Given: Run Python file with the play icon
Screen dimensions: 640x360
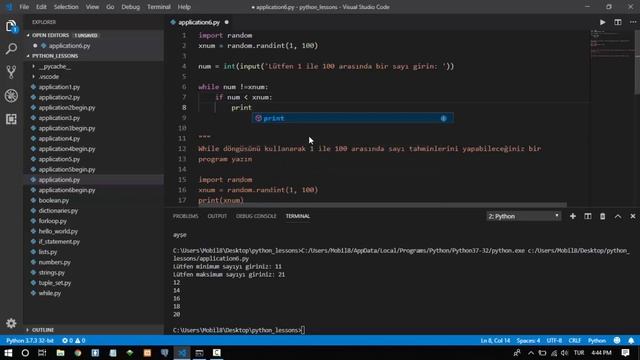Looking at the screenshot, I should (x=602, y=22).
